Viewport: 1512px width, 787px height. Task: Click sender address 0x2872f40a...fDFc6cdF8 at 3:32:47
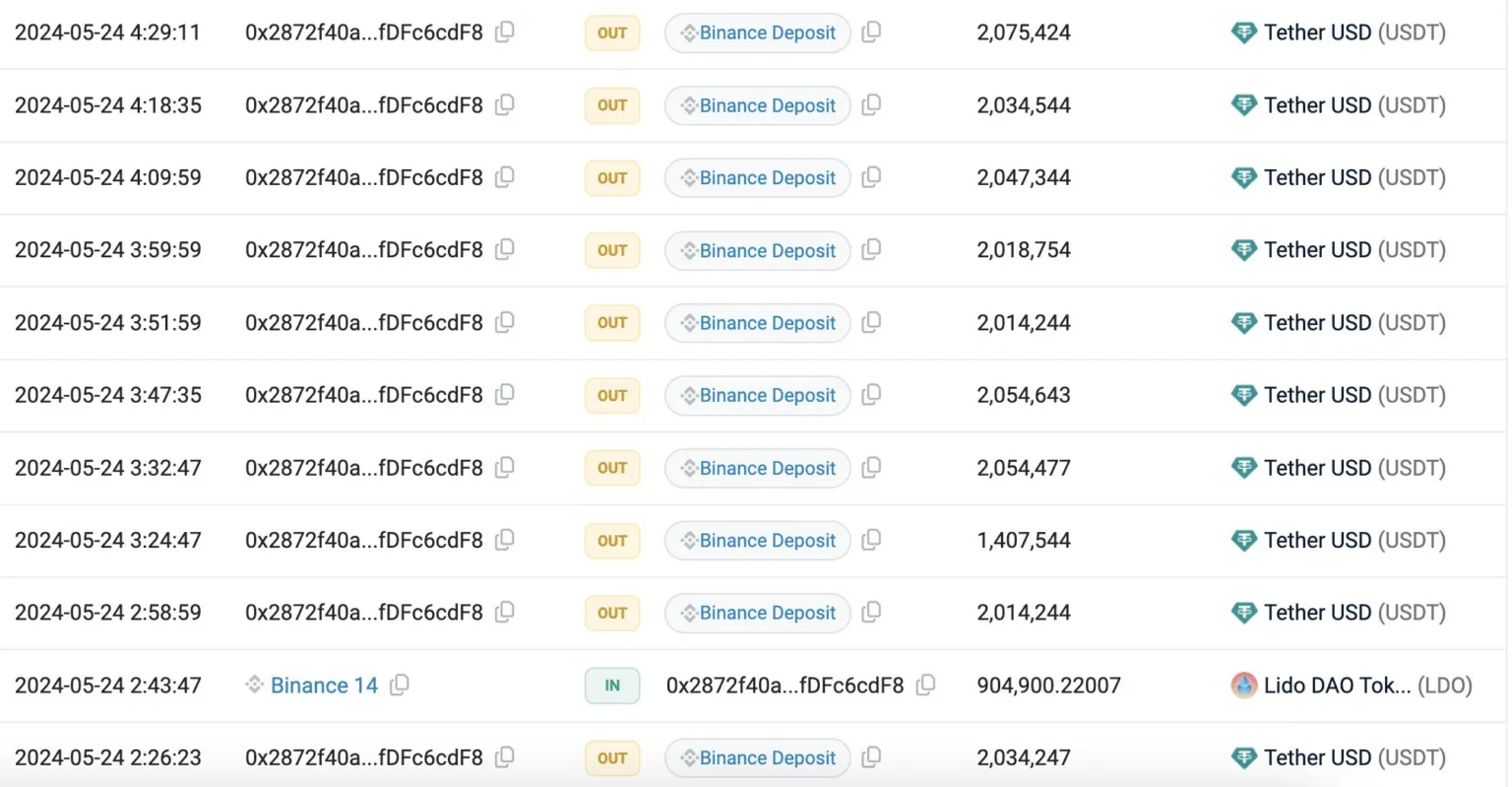(364, 468)
